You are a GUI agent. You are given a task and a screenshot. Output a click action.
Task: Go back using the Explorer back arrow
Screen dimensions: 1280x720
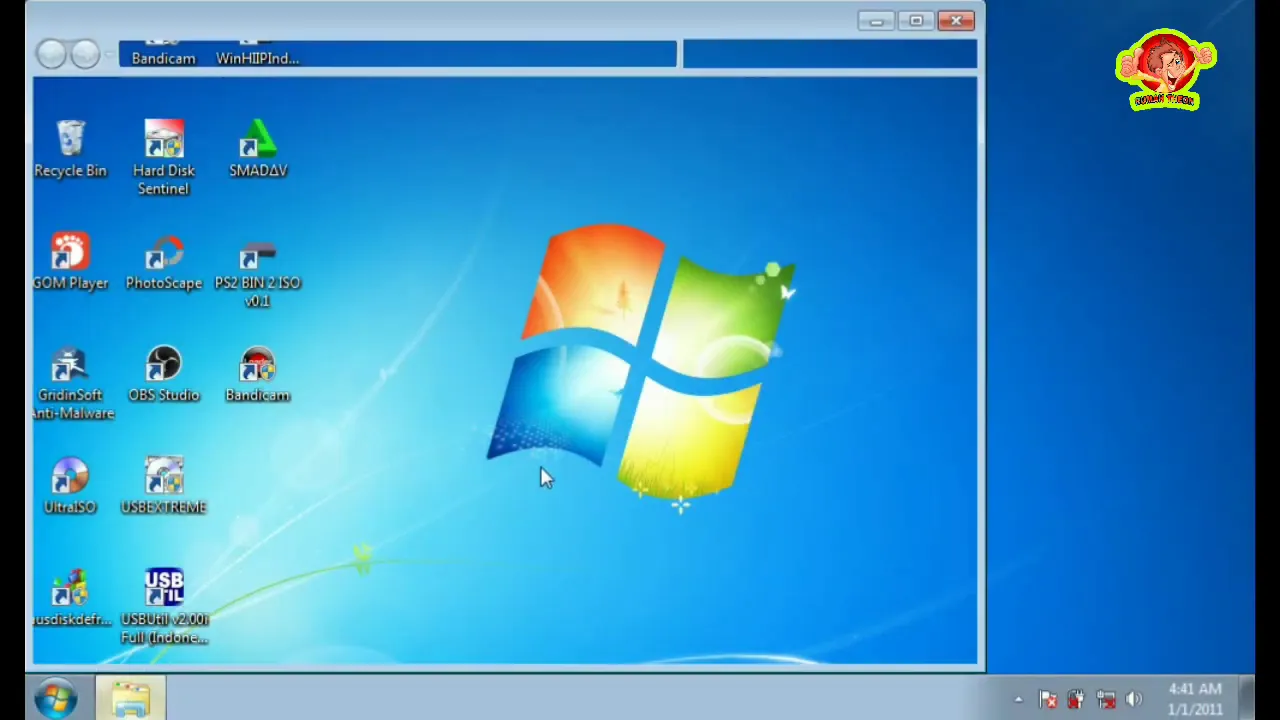tap(51, 54)
